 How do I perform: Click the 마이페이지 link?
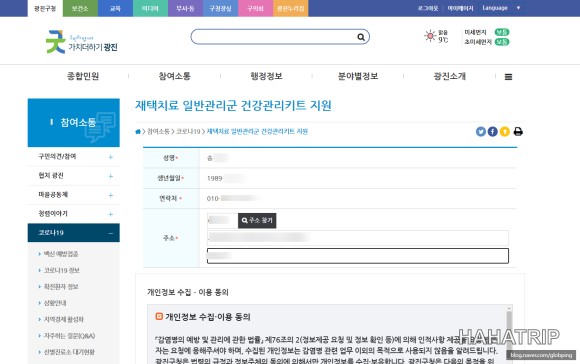coord(460,8)
